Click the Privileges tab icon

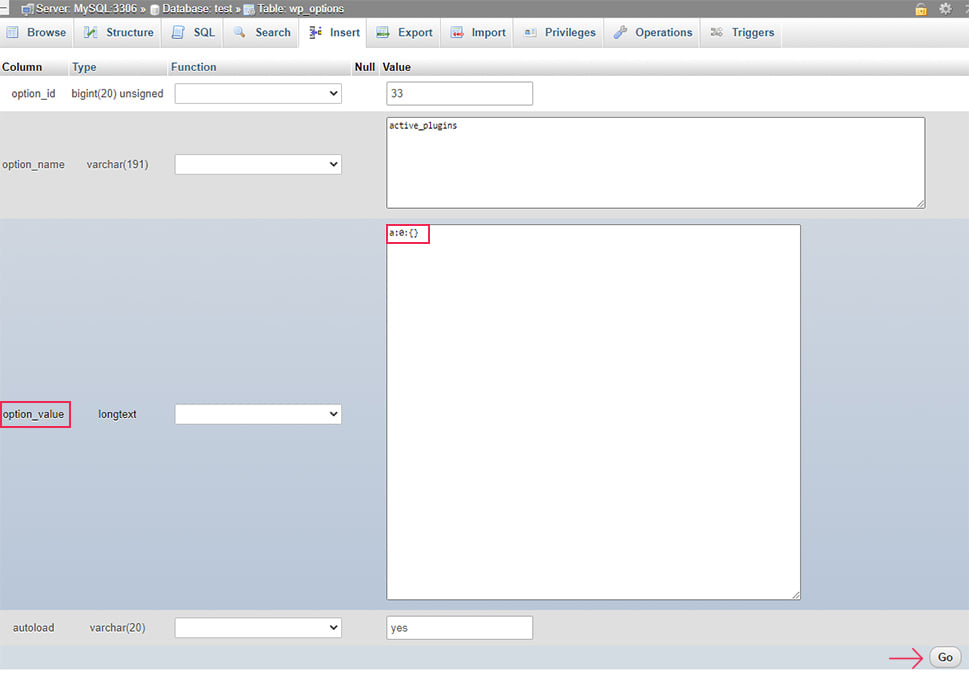[x=530, y=32]
